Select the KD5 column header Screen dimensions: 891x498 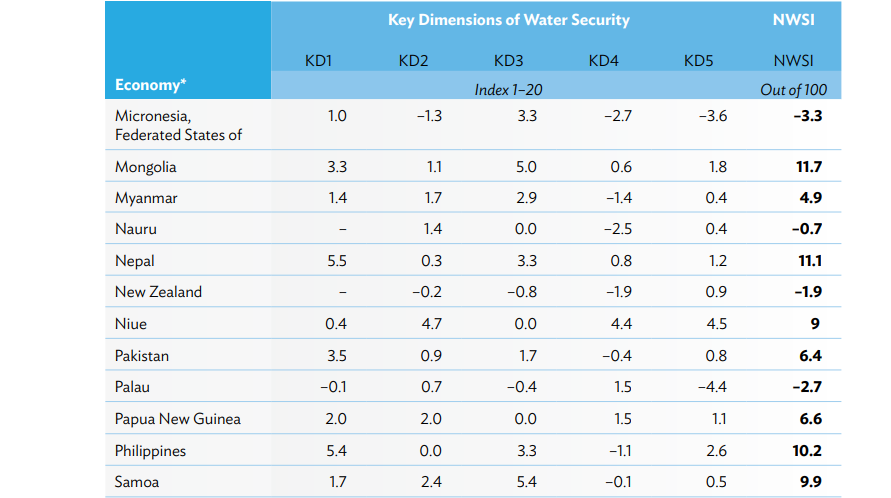pos(698,61)
